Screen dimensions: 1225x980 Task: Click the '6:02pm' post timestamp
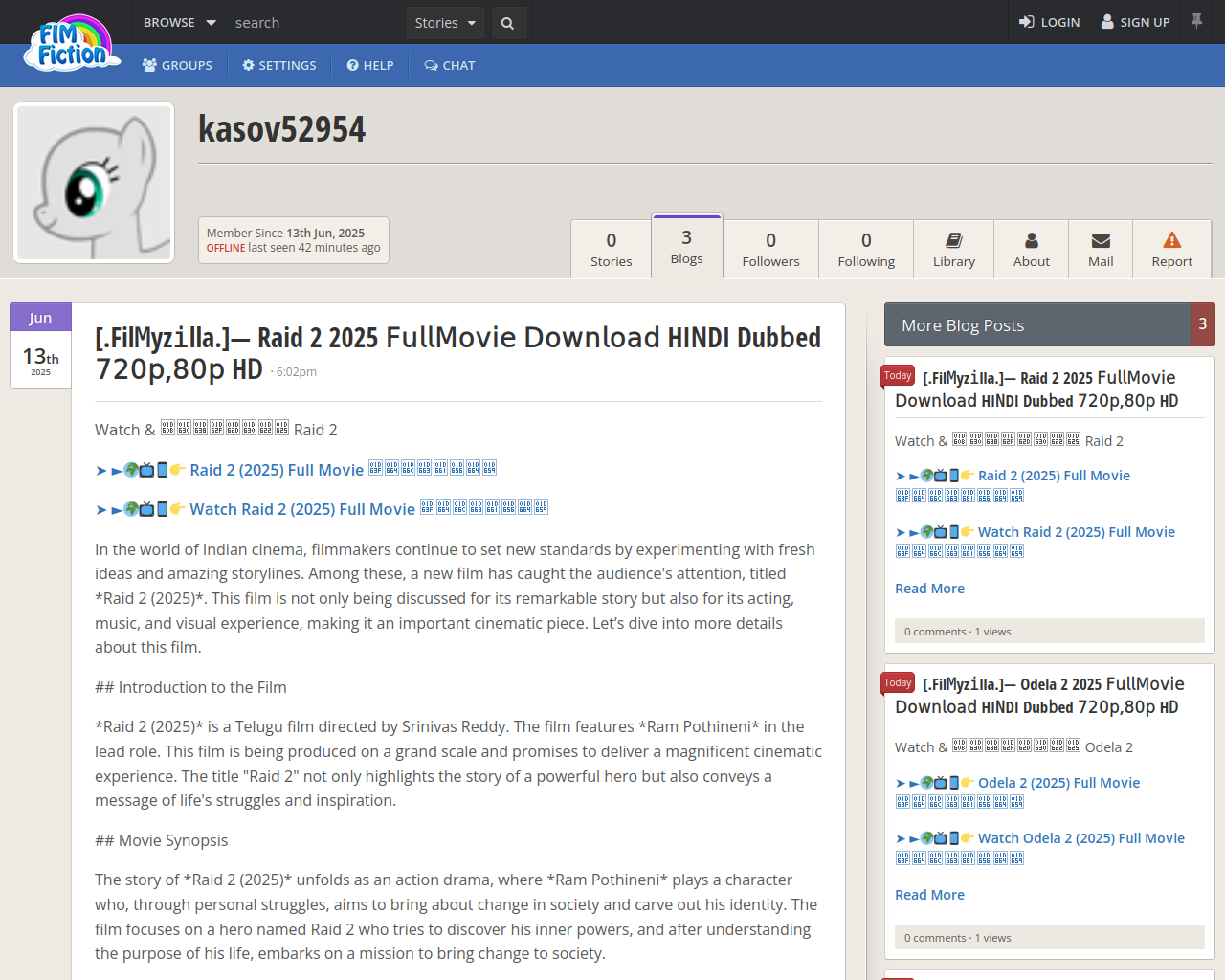click(x=297, y=372)
